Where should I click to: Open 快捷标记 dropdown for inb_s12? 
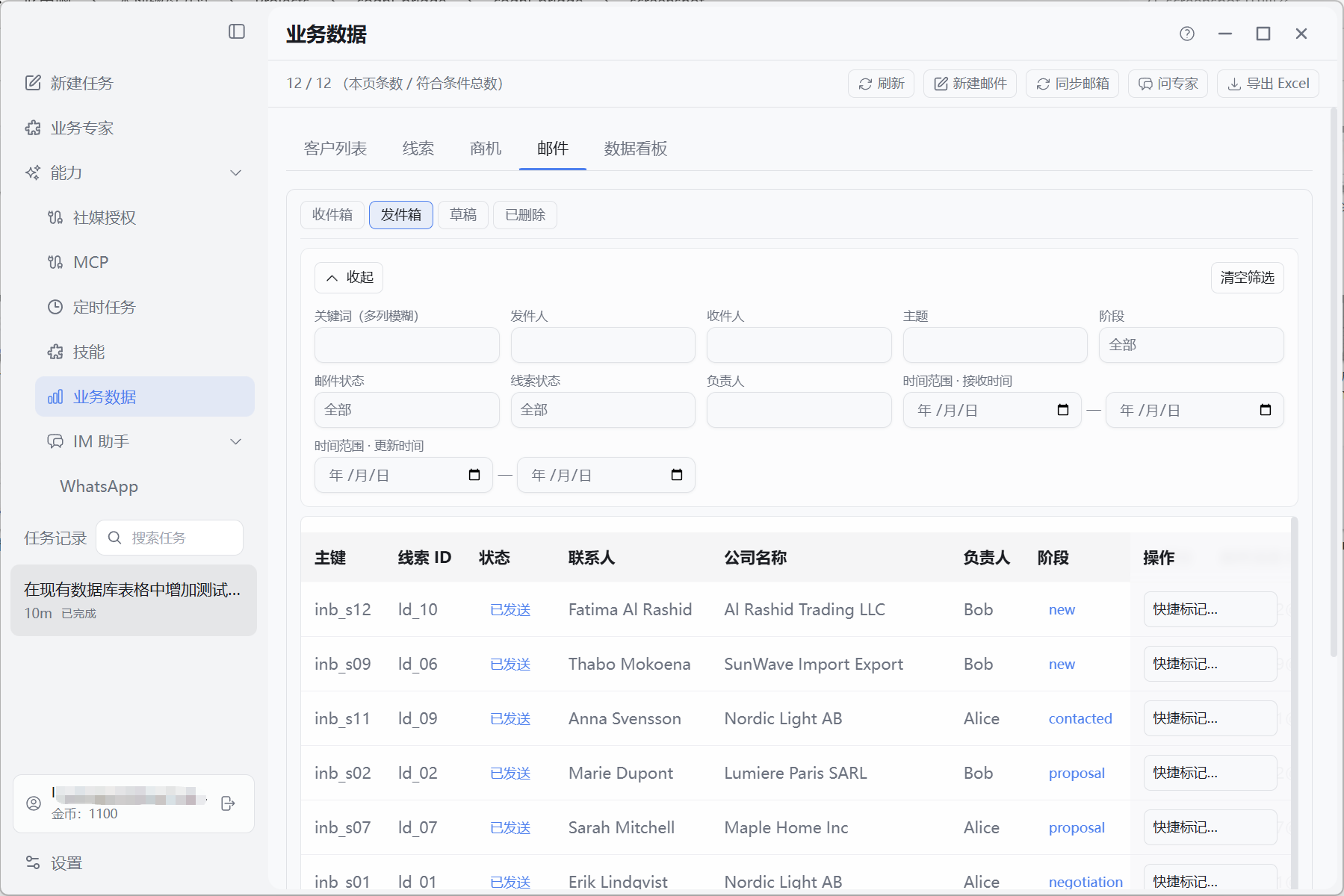tap(1210, 609)
